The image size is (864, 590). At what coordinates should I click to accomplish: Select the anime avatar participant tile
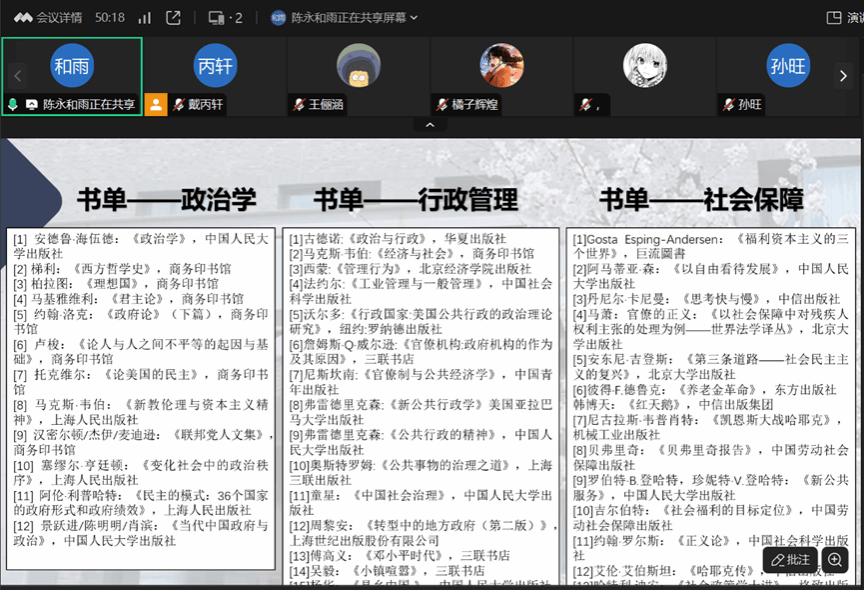click(645, 68)
